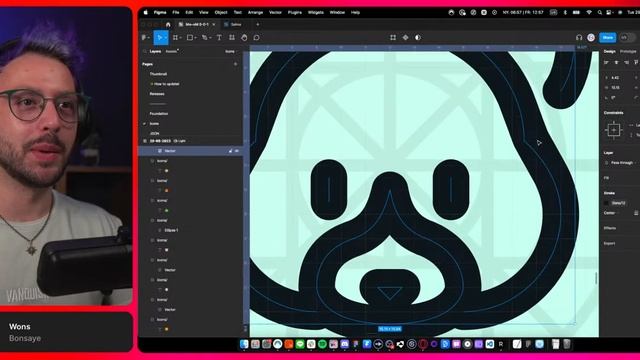Open Pen tool dropdown arrow
Image resolution: width=640 pixels, height=360 pixels.
click(210, 38)
